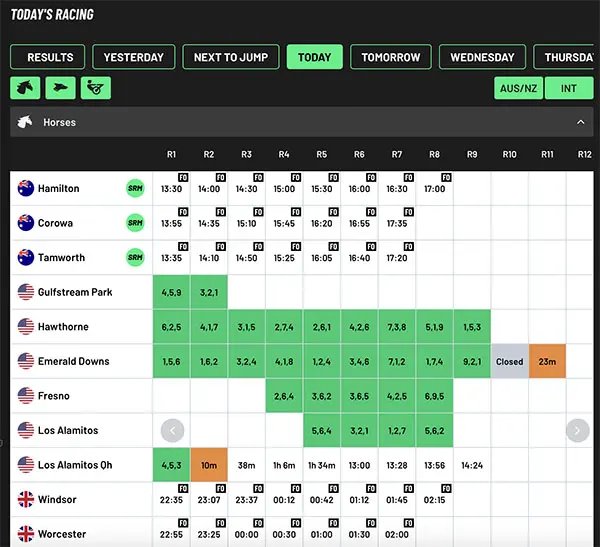The height and width of the screenshot is (547, 600).
Task: Click the US flag beside Gulfstream Park
Action: tap(26, 292)
